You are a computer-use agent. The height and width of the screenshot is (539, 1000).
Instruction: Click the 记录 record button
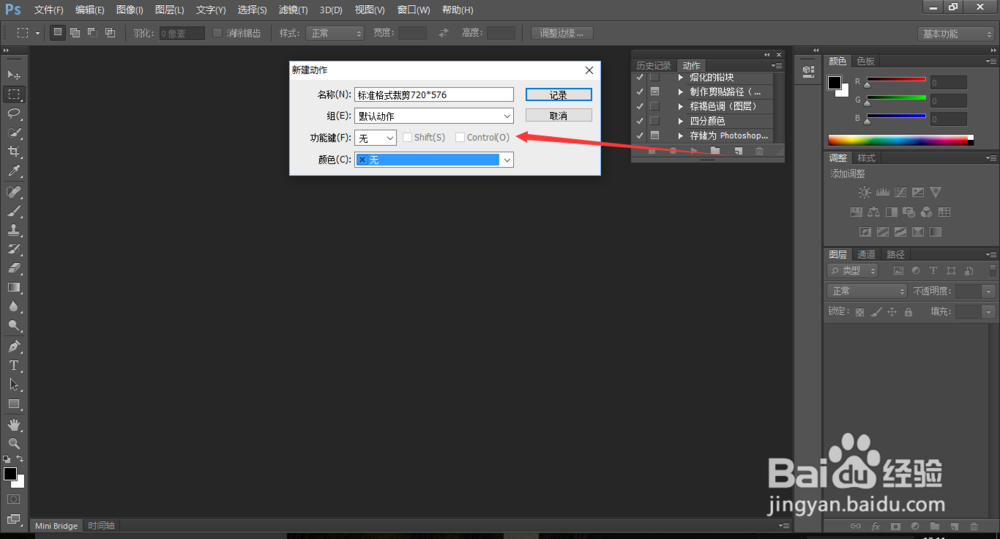click(x=558, y=94)
